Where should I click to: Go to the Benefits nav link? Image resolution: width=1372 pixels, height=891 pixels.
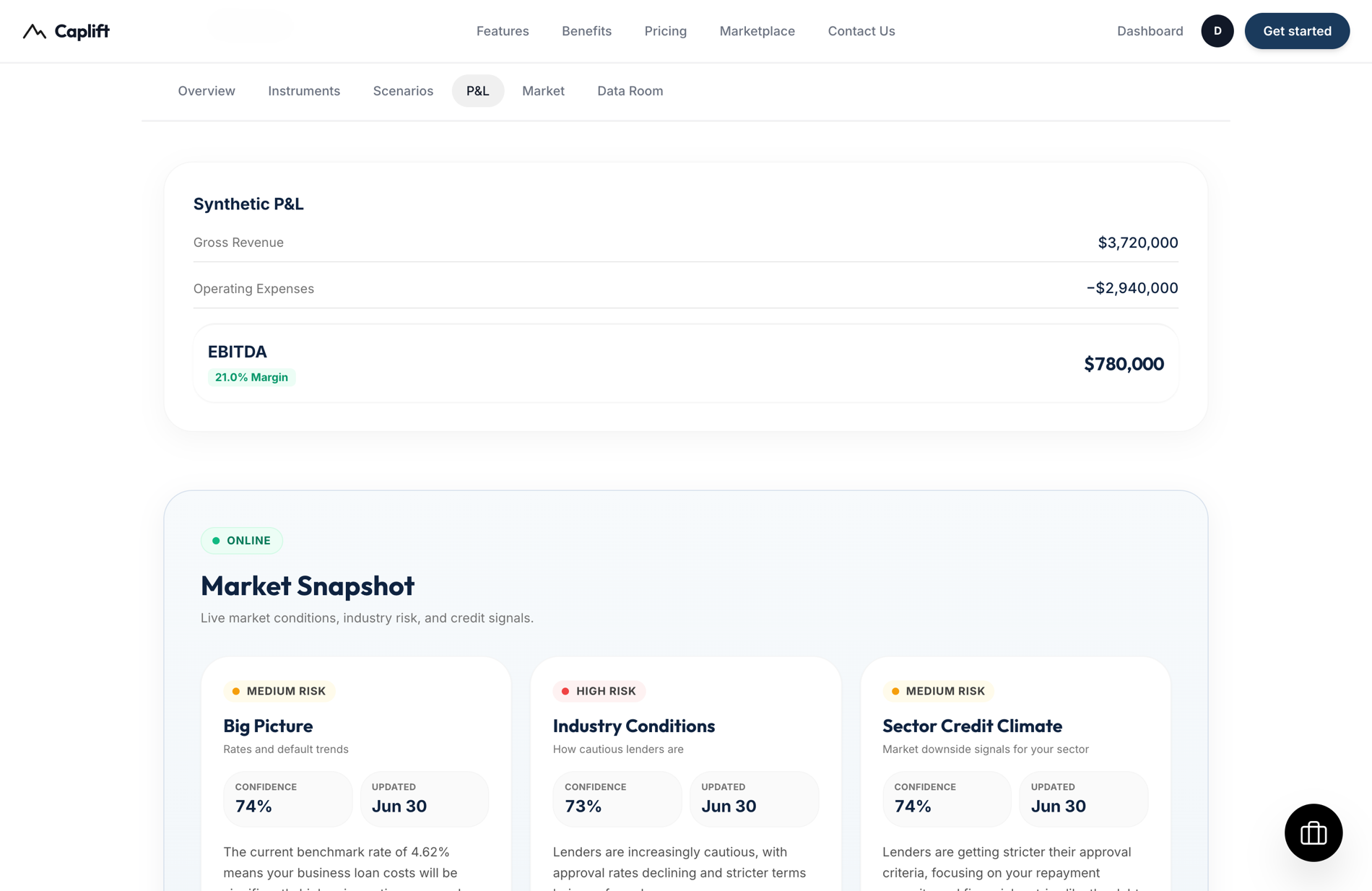(x=586, y=31)
